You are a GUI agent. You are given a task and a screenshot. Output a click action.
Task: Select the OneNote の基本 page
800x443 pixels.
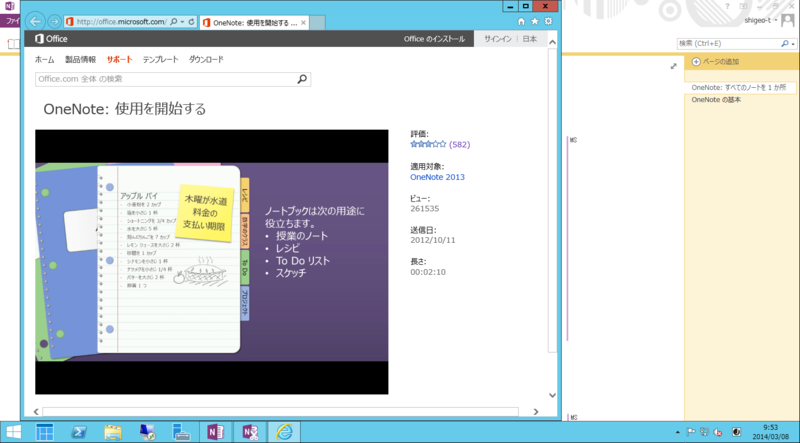tap(716, 100)
